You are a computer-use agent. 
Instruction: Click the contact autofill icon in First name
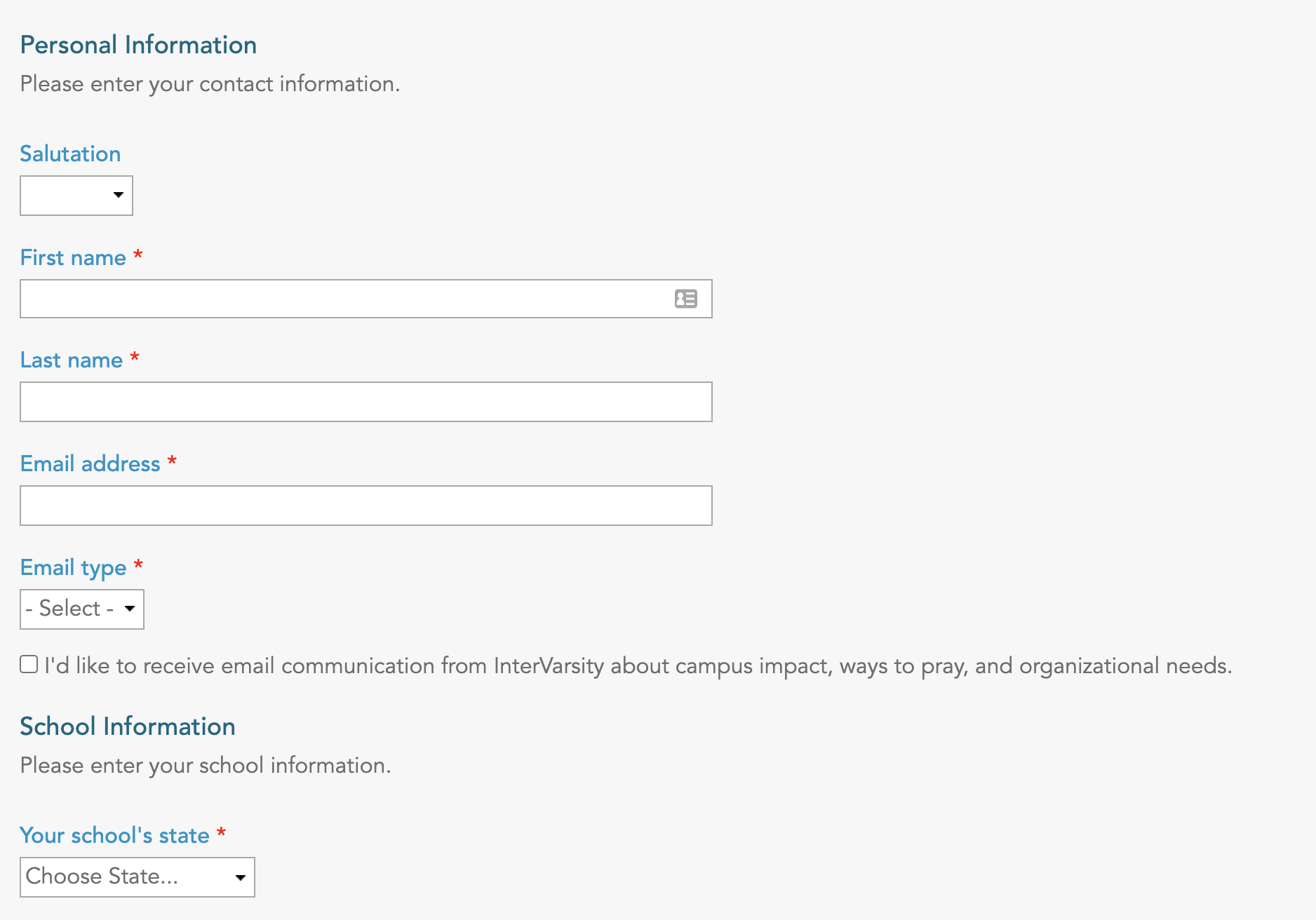[685, 299]
